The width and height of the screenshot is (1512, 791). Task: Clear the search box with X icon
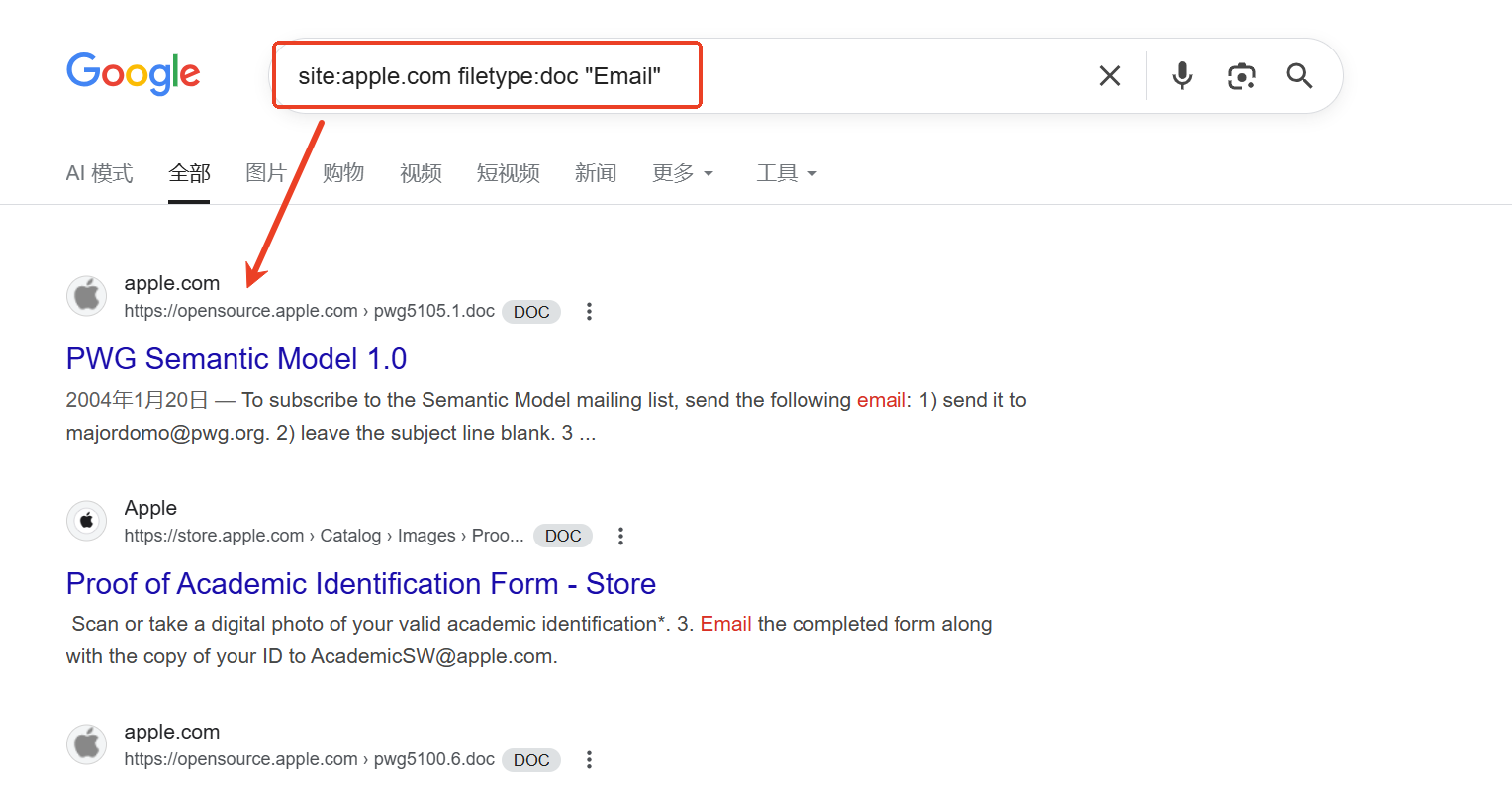pos(1110,76)
